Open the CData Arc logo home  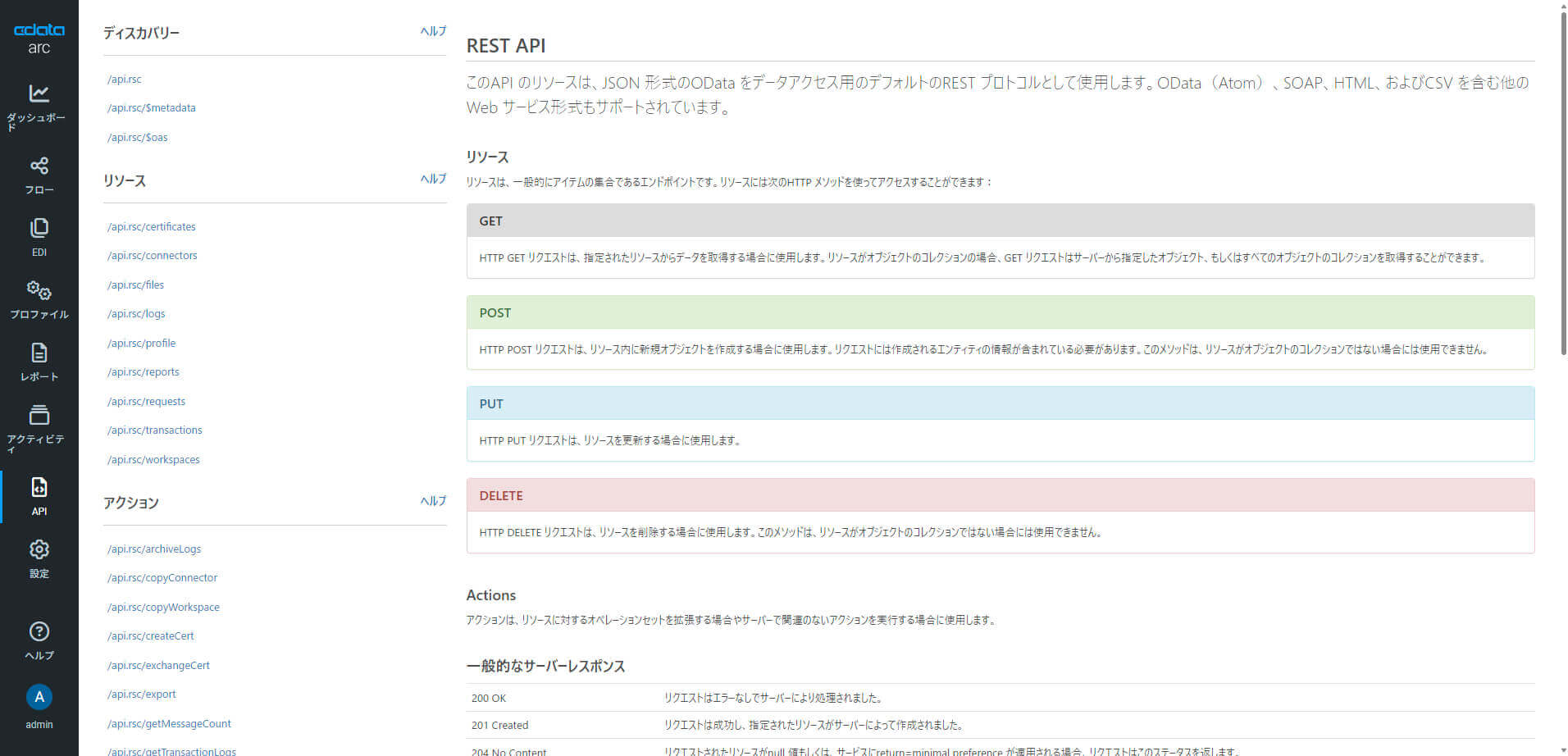[39, 38]
